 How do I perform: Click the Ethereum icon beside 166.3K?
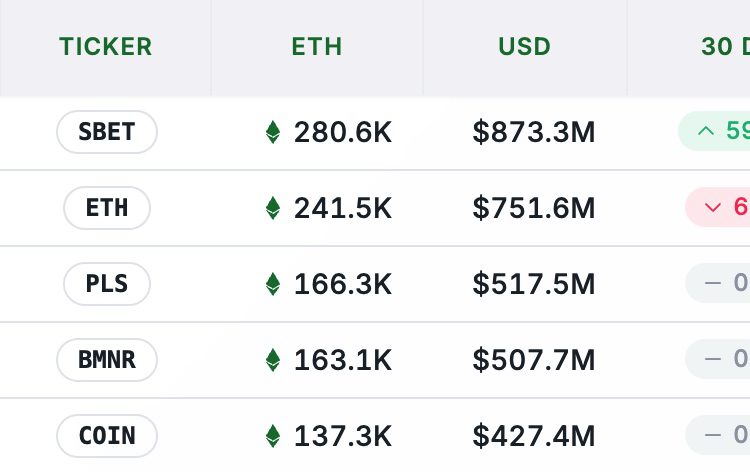click(272, 284)
